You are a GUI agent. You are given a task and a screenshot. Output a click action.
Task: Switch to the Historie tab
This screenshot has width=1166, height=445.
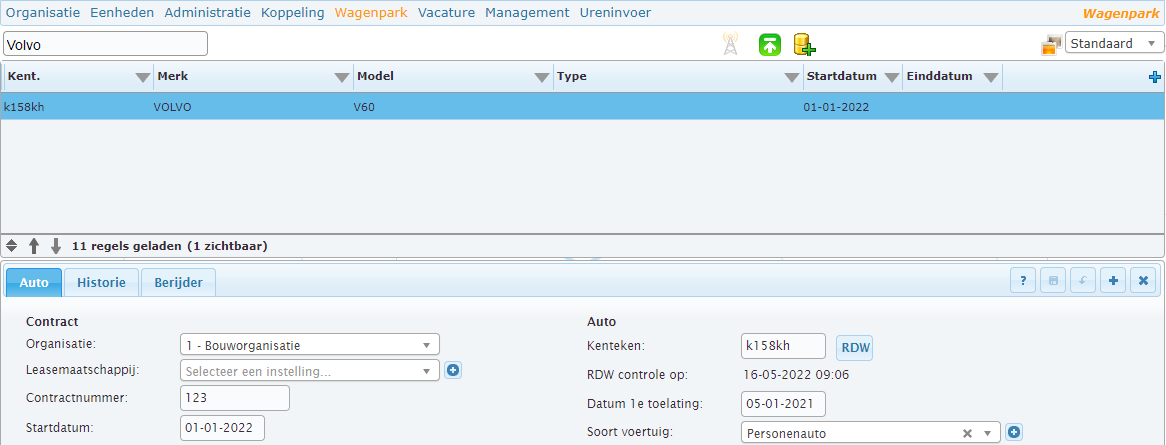coord(101,283)
